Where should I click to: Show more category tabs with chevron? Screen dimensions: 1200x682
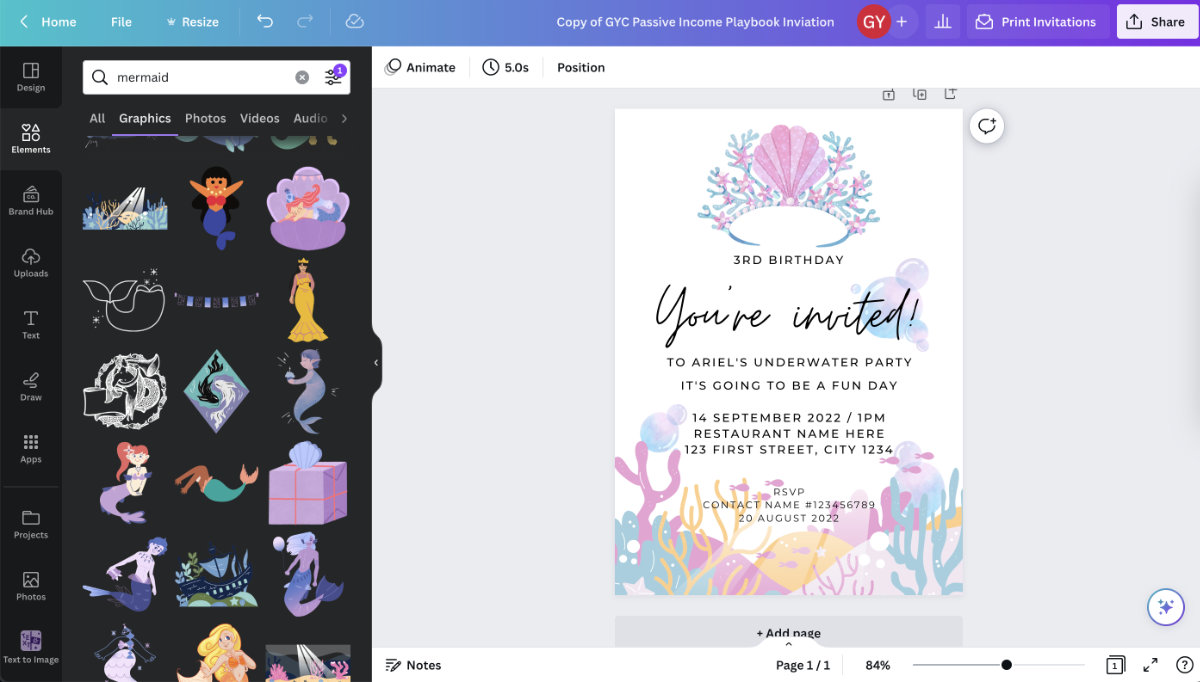pyautogui.click(x=344, y=118)
